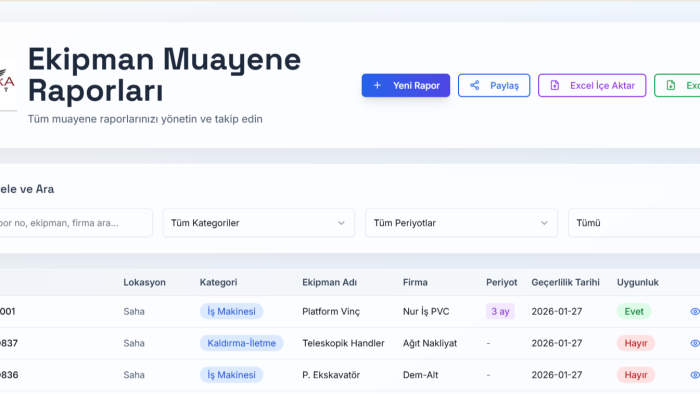This screenshot has height=394, width=700.
Task: Open the Tüm Kategoriler dropdown
Action: 258,223
